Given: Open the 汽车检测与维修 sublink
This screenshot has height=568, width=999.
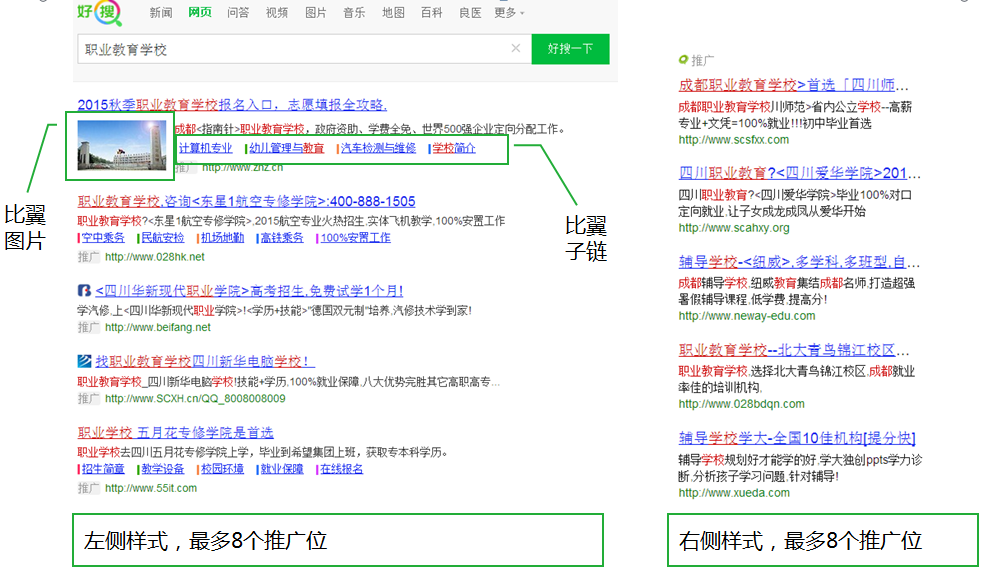Looking at the screenshot, I should coord(378,148).
